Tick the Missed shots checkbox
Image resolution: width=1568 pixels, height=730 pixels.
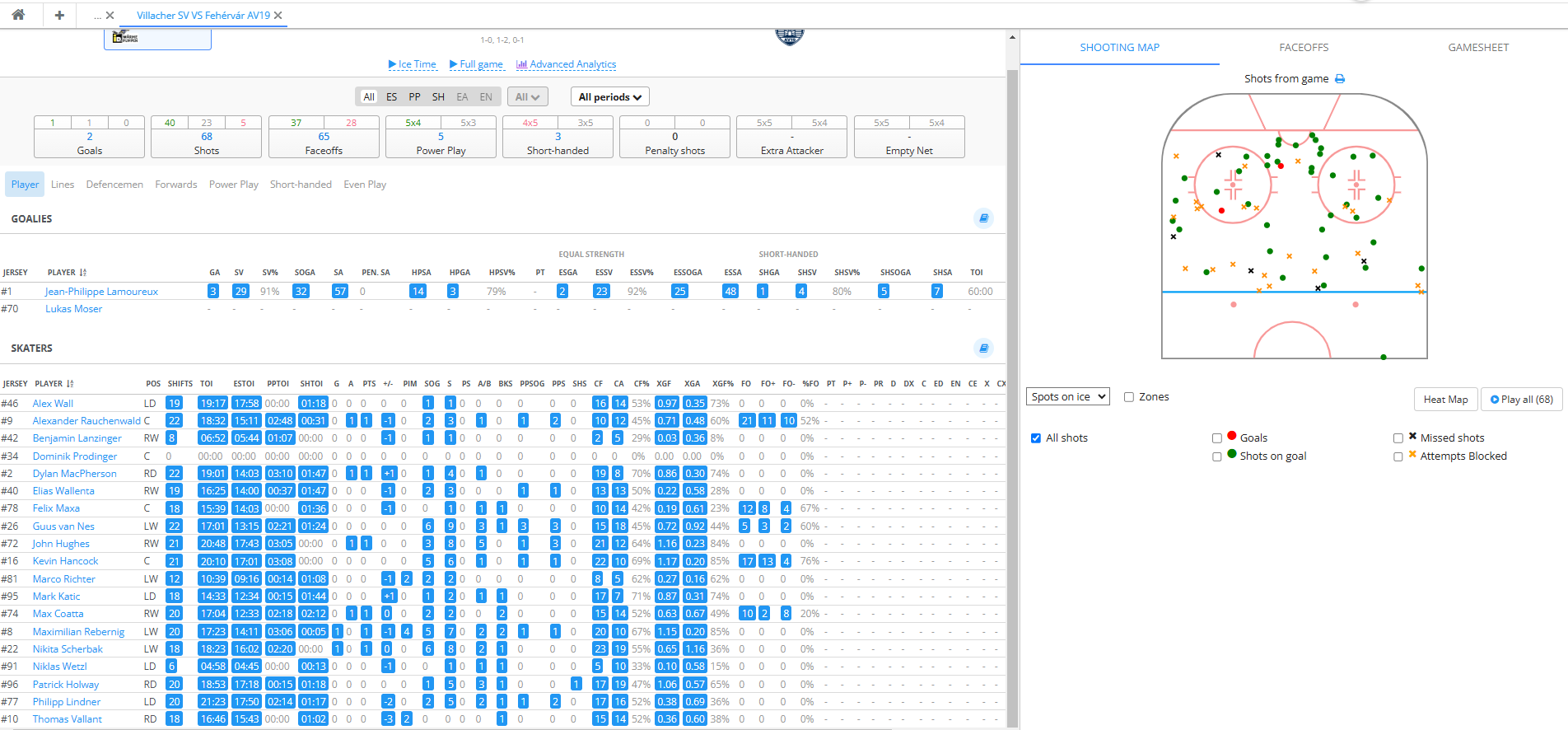1398,438
